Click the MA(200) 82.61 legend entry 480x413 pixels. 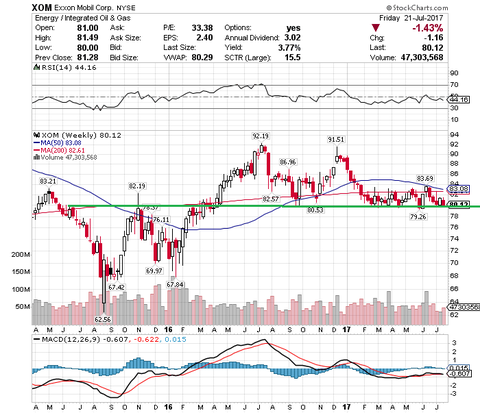coord(59,150)
